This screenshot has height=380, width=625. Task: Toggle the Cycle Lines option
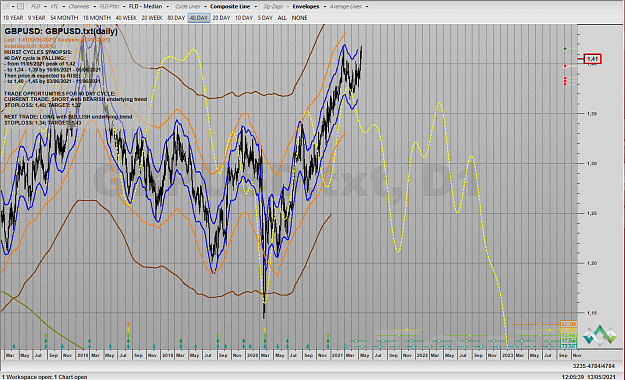(x=188, y=6)
